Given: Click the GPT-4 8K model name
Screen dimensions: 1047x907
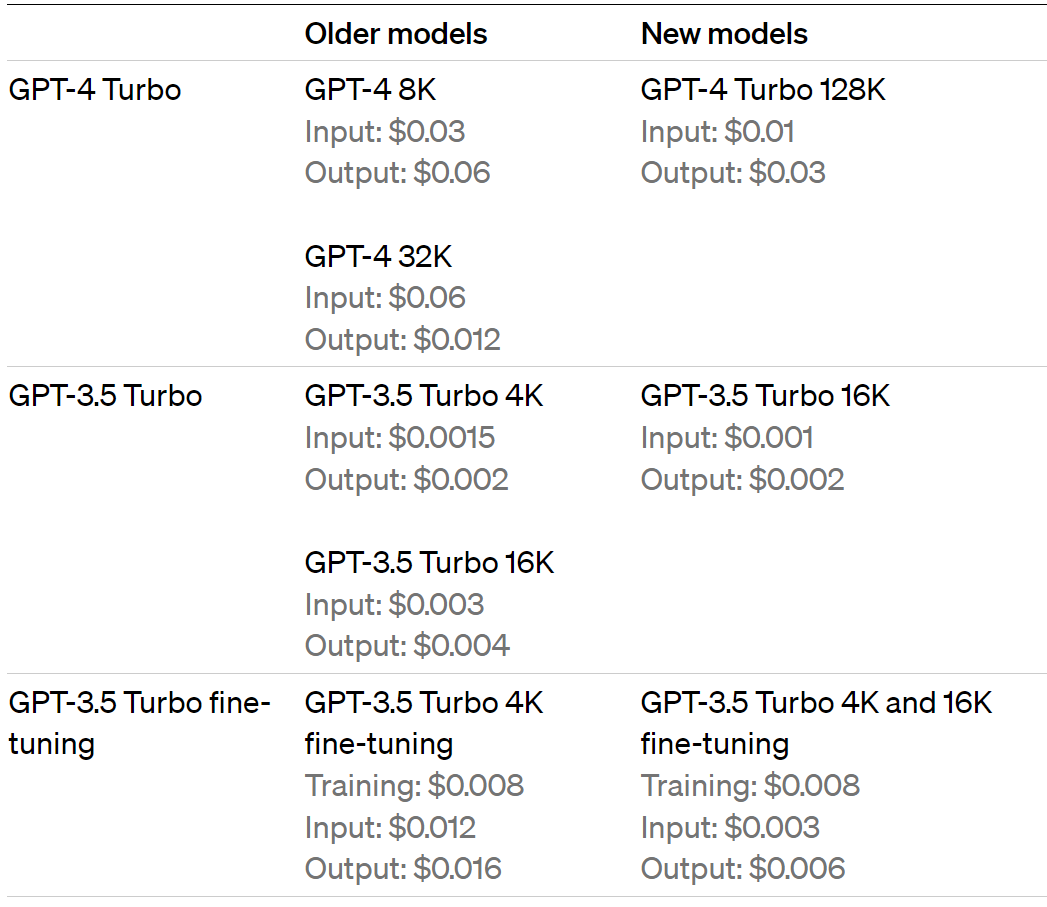Looking at the screenshot, I should point(371,89).
